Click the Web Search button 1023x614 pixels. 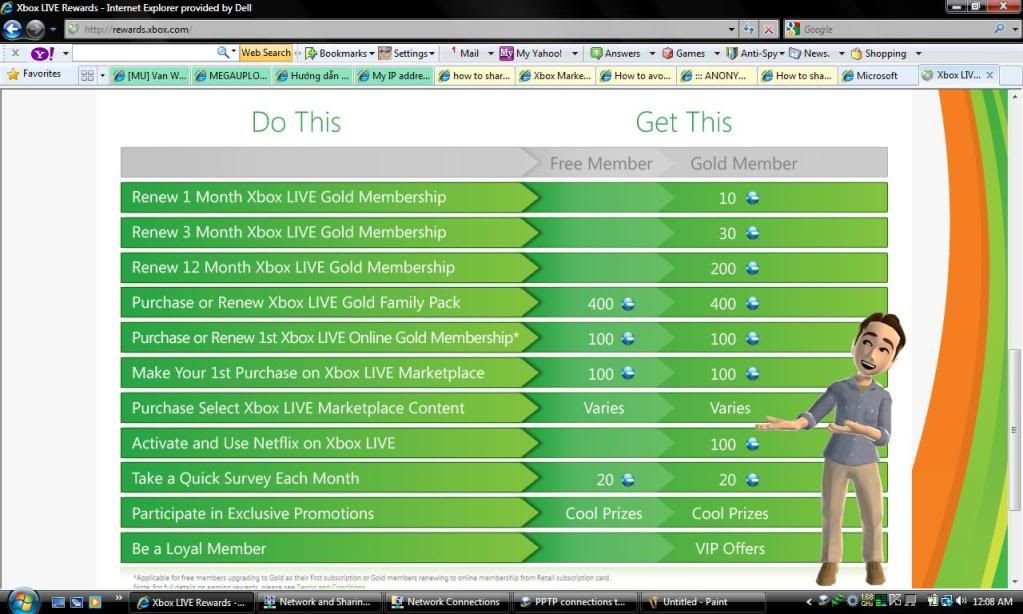(266, 53)
